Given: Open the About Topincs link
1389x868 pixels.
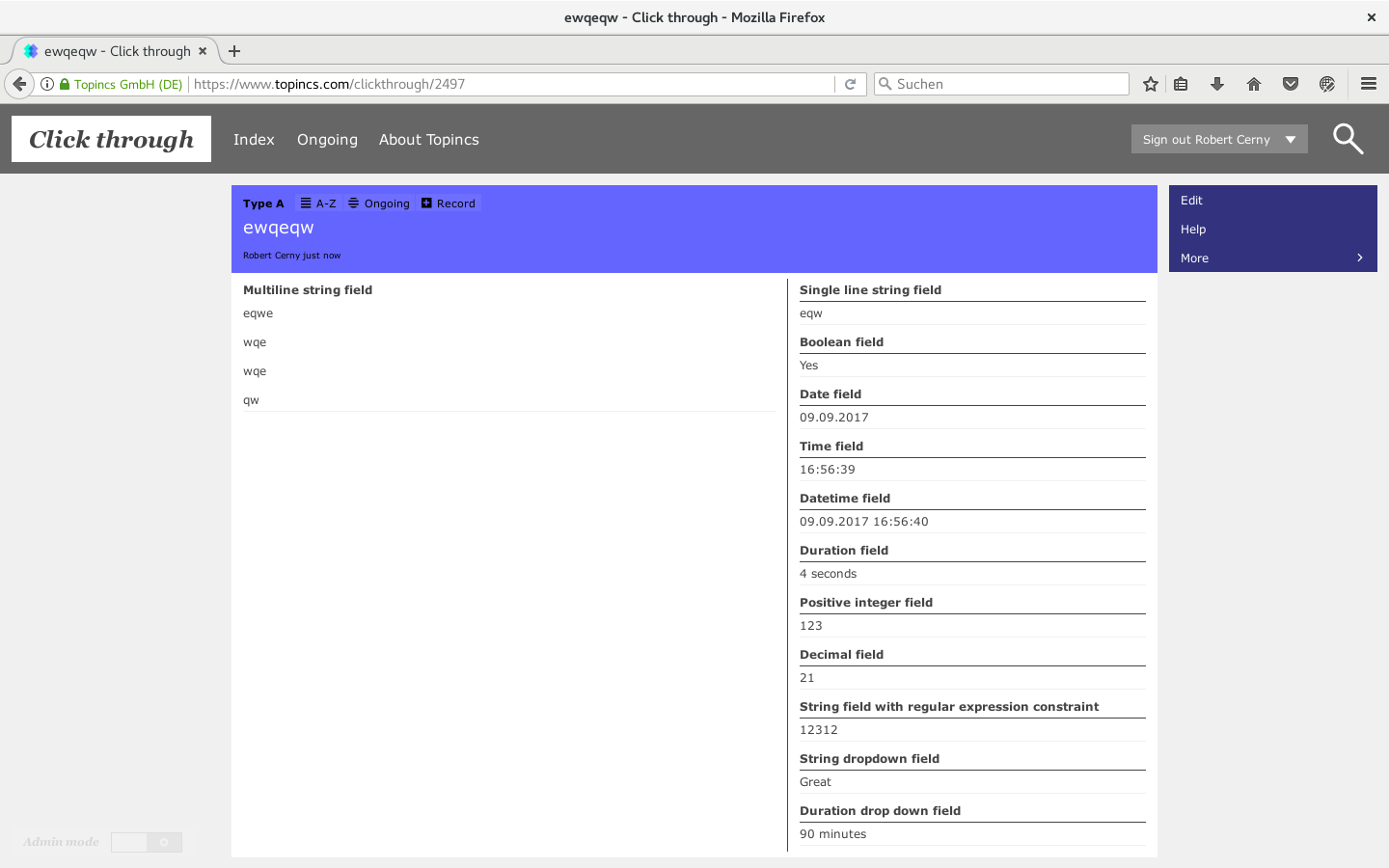Looking at the screenshot, I should click(x=428, y=139).
